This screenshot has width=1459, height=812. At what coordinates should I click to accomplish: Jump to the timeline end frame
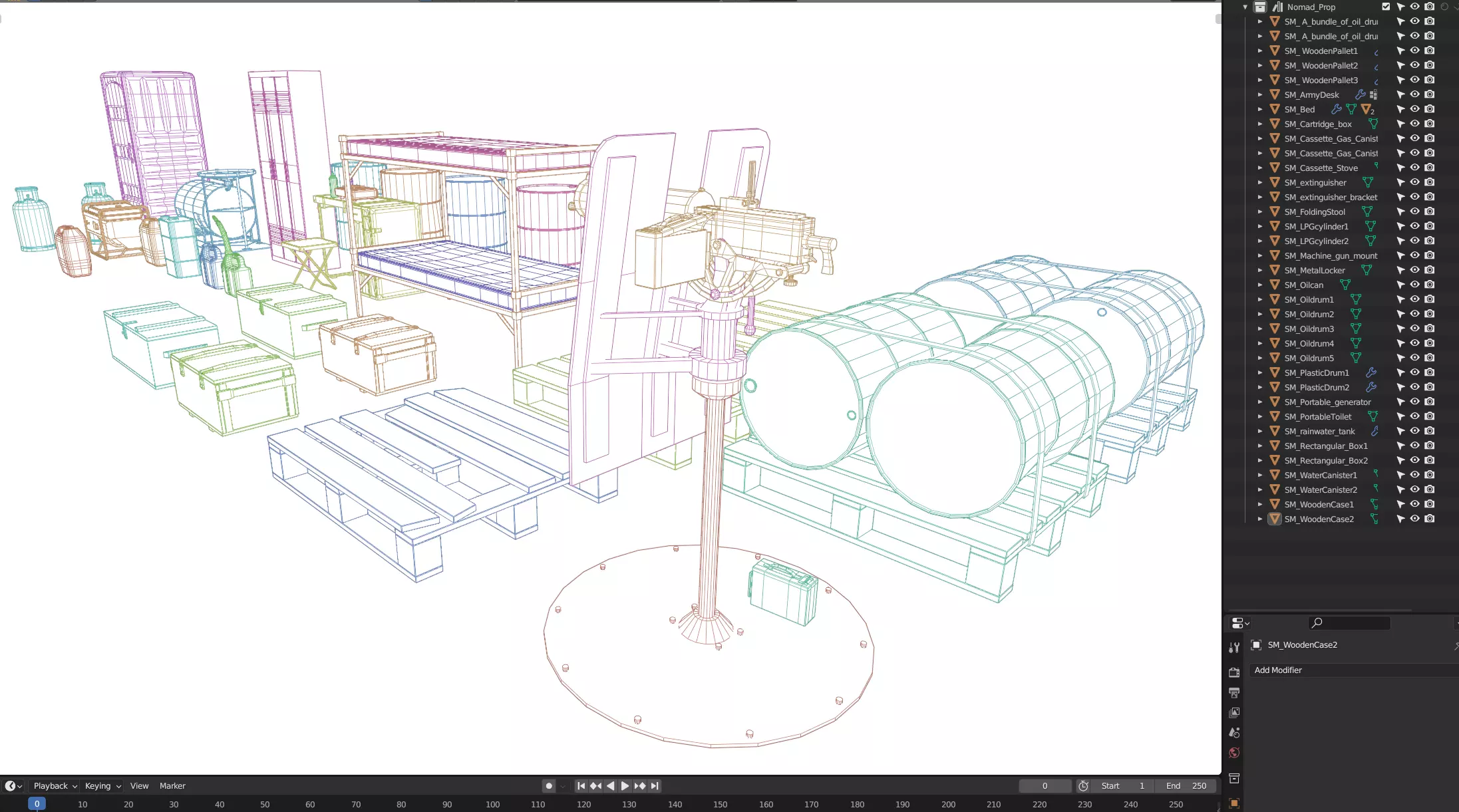[x=655, y=786]
